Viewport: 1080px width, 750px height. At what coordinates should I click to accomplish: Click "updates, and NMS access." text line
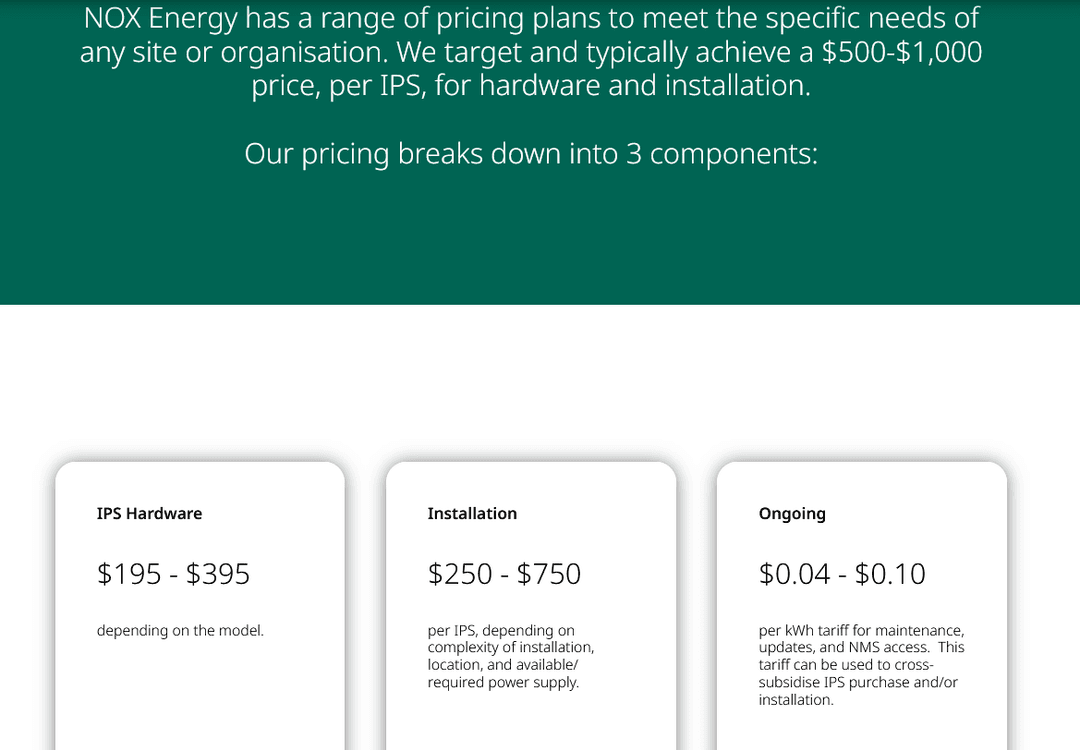(843, 648)
